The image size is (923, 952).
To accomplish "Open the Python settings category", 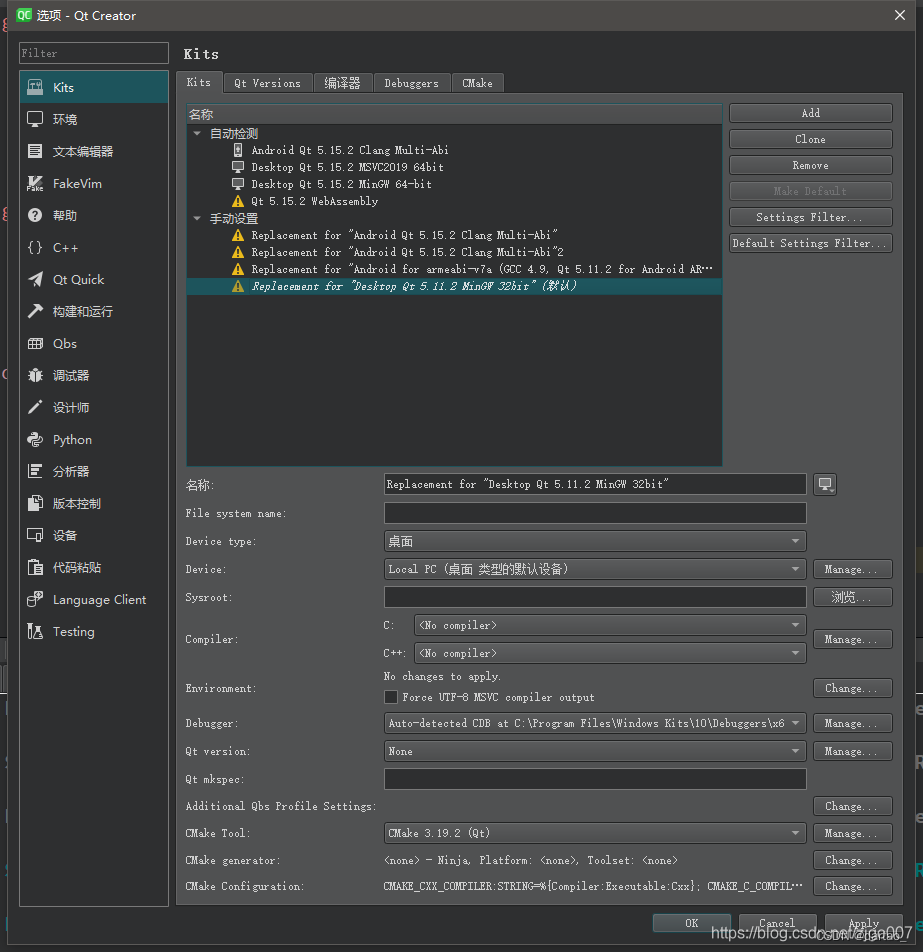I will tap(94, 440).
